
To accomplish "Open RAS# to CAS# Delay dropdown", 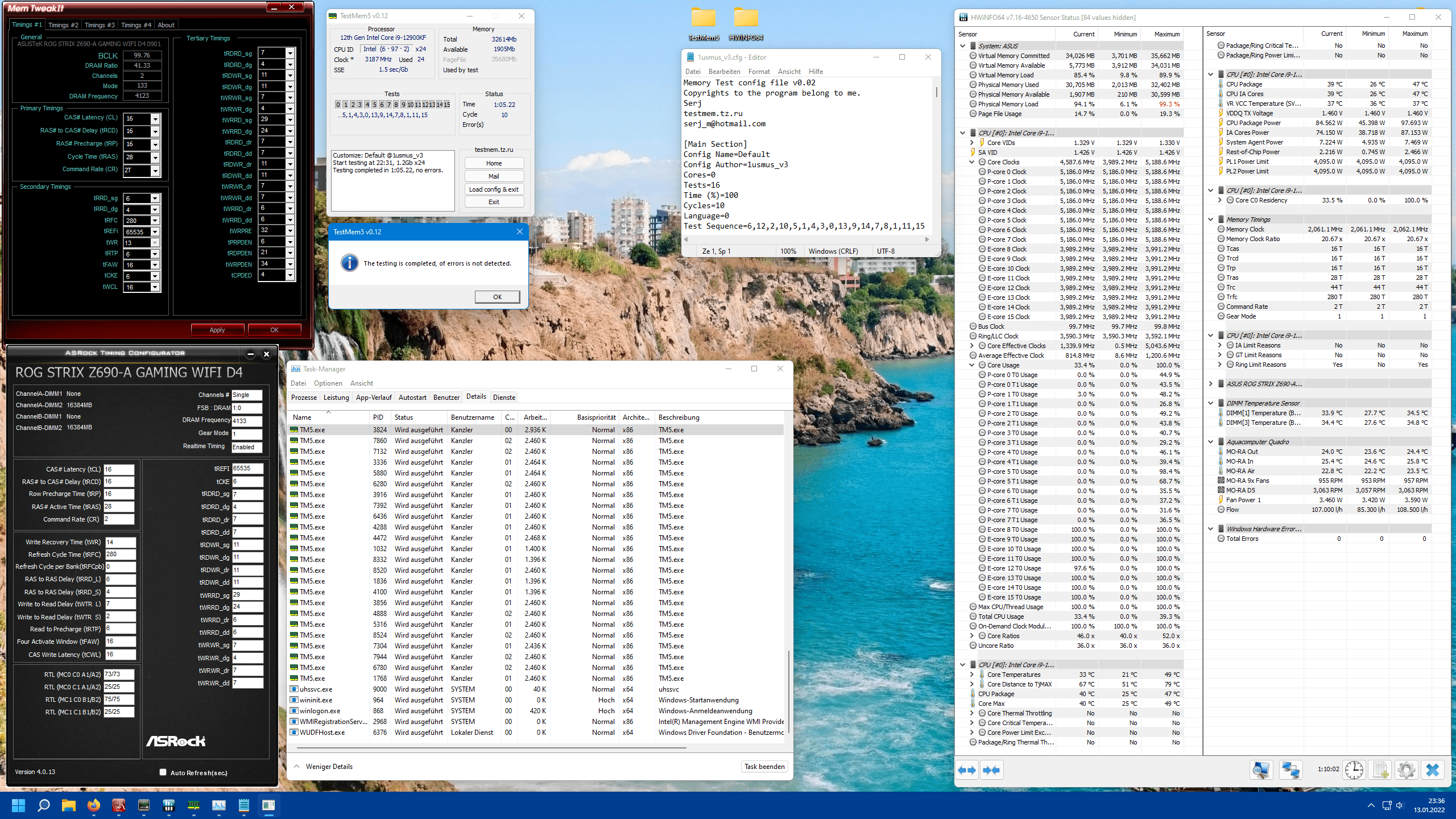I will pyautogui.click(x=155, y=131).
